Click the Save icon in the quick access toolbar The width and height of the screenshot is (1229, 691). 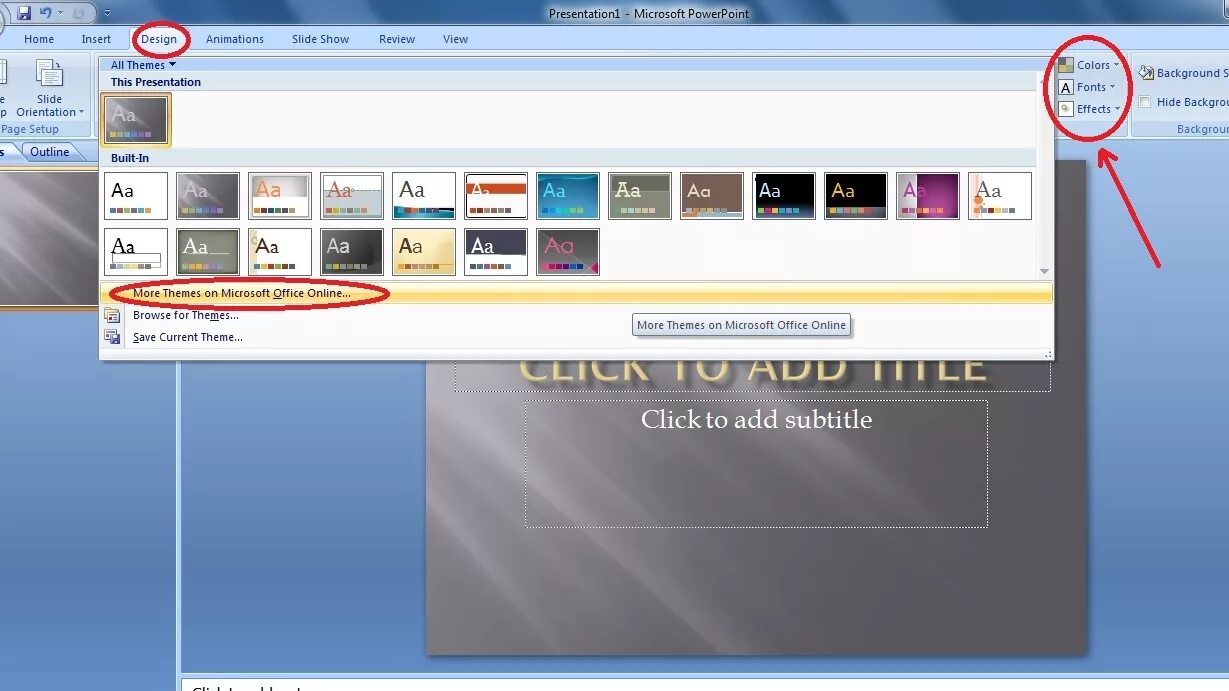pyautogui.click(x=24, y=13)
